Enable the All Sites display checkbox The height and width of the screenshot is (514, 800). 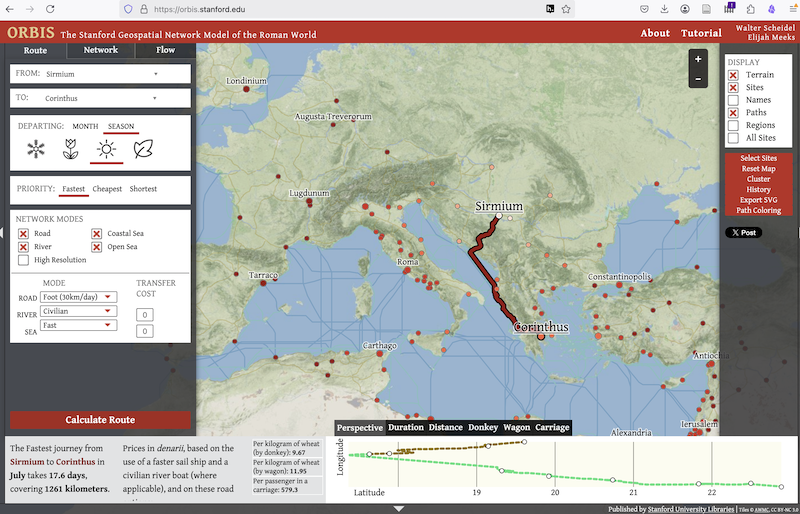pos(733,138)
